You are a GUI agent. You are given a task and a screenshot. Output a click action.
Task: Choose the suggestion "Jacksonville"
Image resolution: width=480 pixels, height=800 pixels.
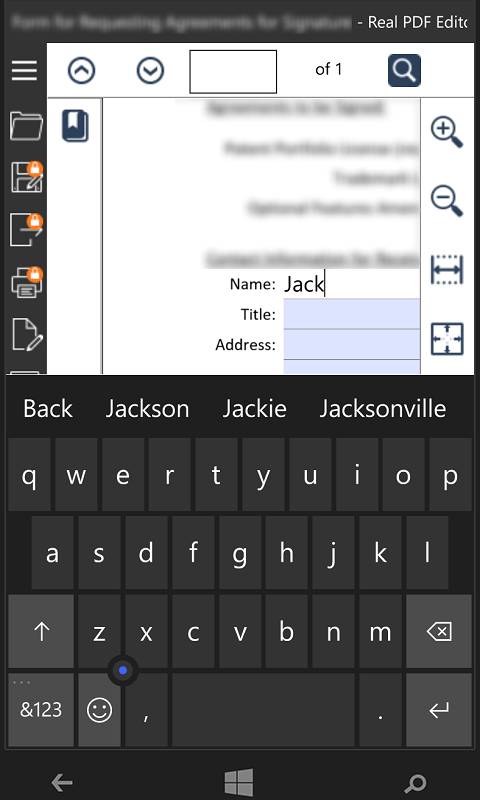coord(383,409)
